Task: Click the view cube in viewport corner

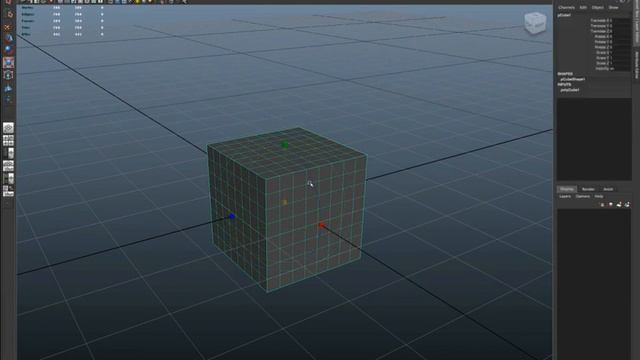Action: click(535, 22)
